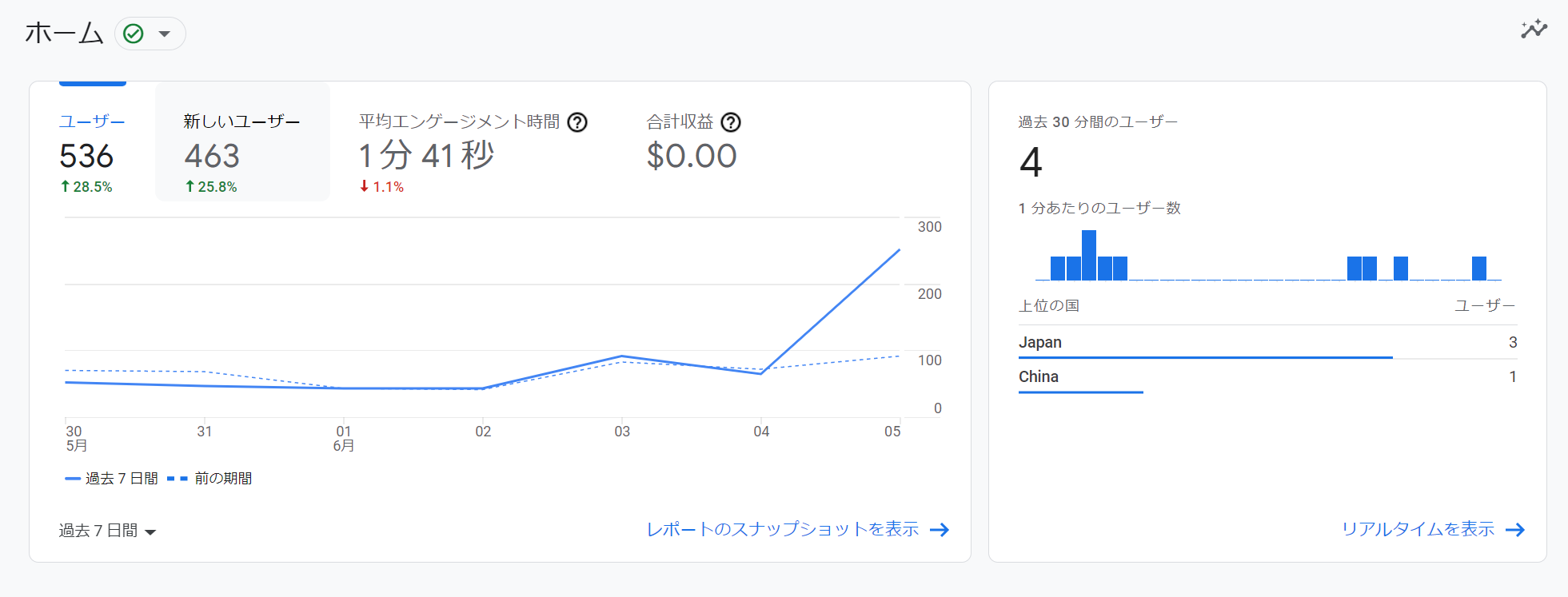Click the 上位の国 column header

(x=1048, y=306)
